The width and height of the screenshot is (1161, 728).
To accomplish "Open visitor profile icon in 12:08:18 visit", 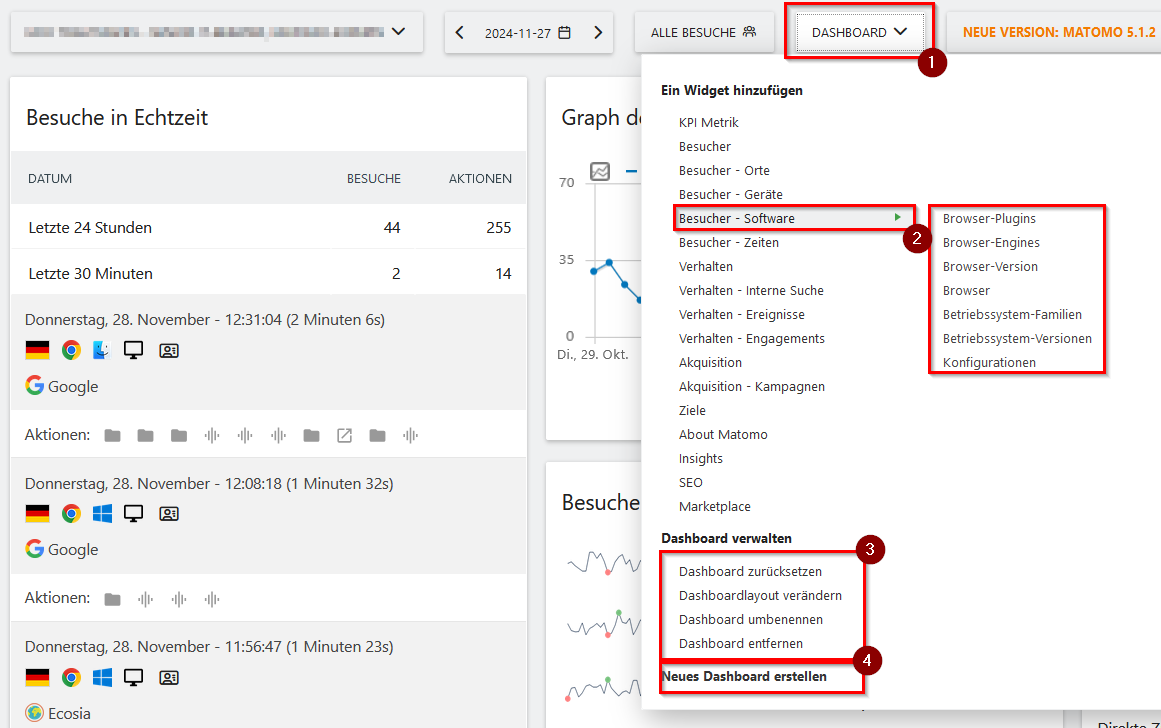I will tap(169, 513).
